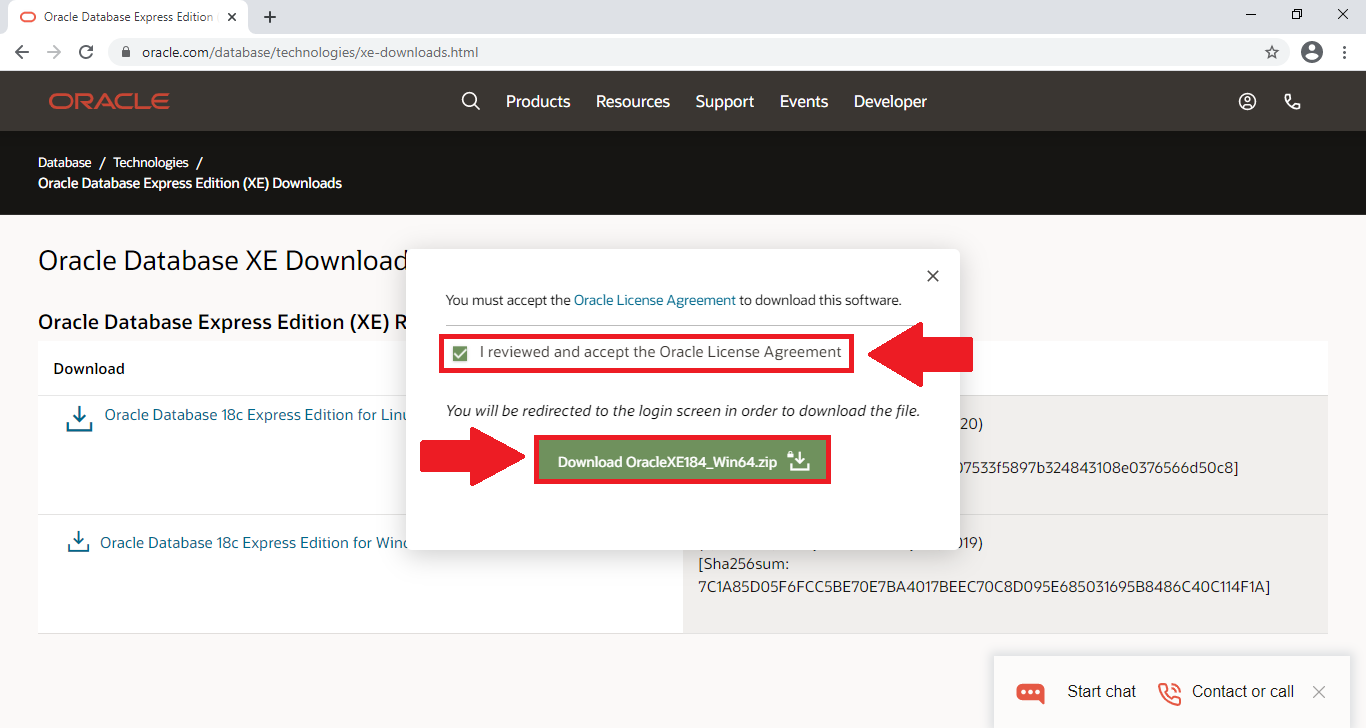
Task: Open the site search magnifier icon
Action: tap(471, 101)
